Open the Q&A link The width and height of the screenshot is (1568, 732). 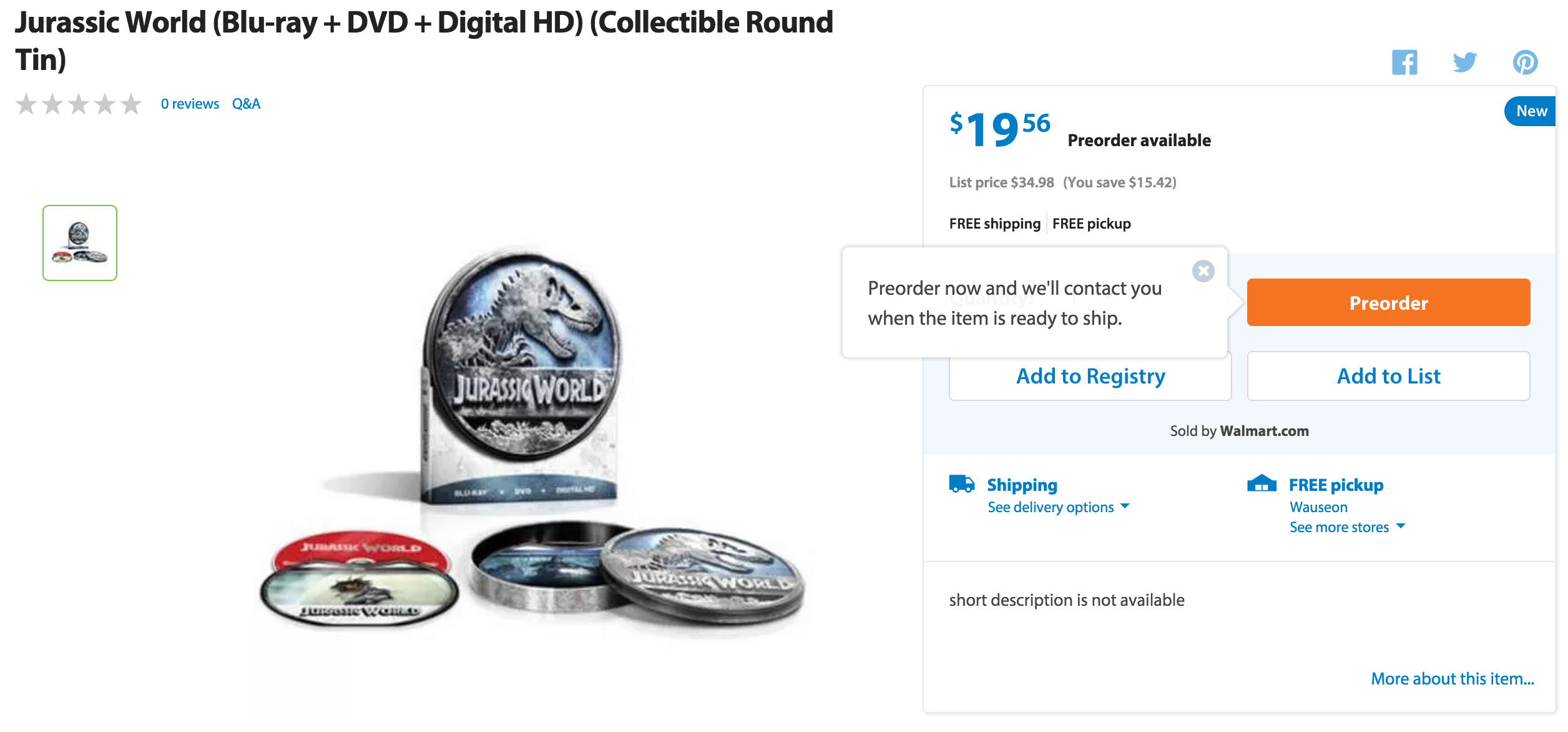[246, 104]
